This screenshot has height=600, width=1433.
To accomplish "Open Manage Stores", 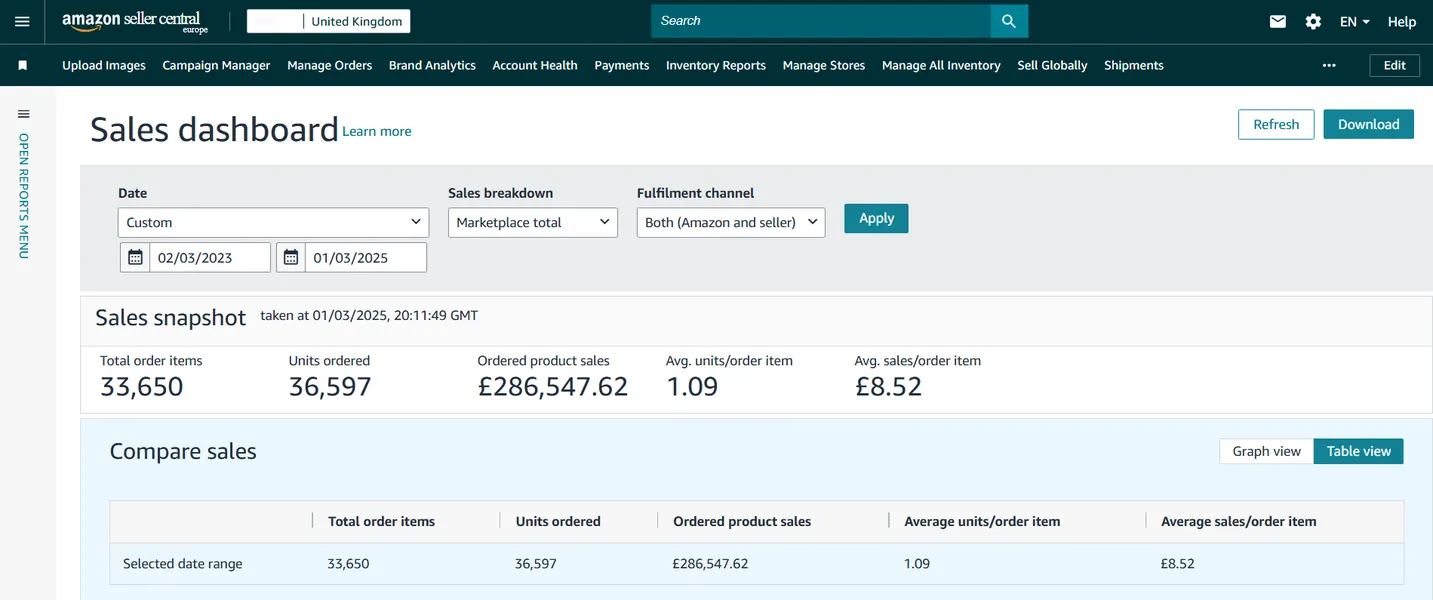I will [x=824, y=65].
